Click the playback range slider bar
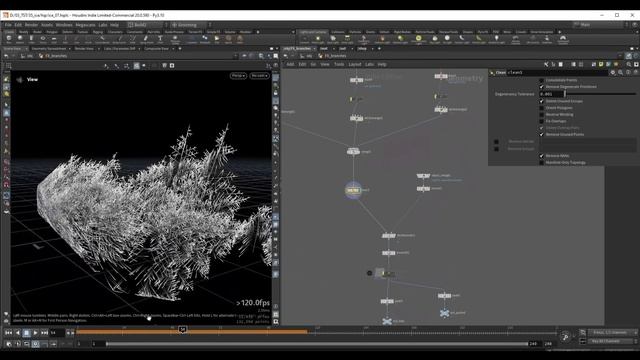The image size is (640, 360). (x=317, y=344)
